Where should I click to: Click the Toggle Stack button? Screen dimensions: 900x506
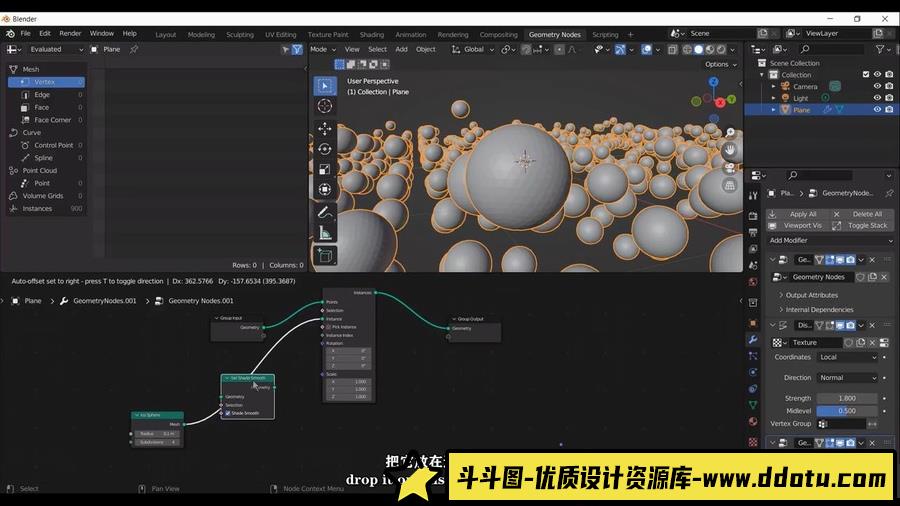coord(863,225)
